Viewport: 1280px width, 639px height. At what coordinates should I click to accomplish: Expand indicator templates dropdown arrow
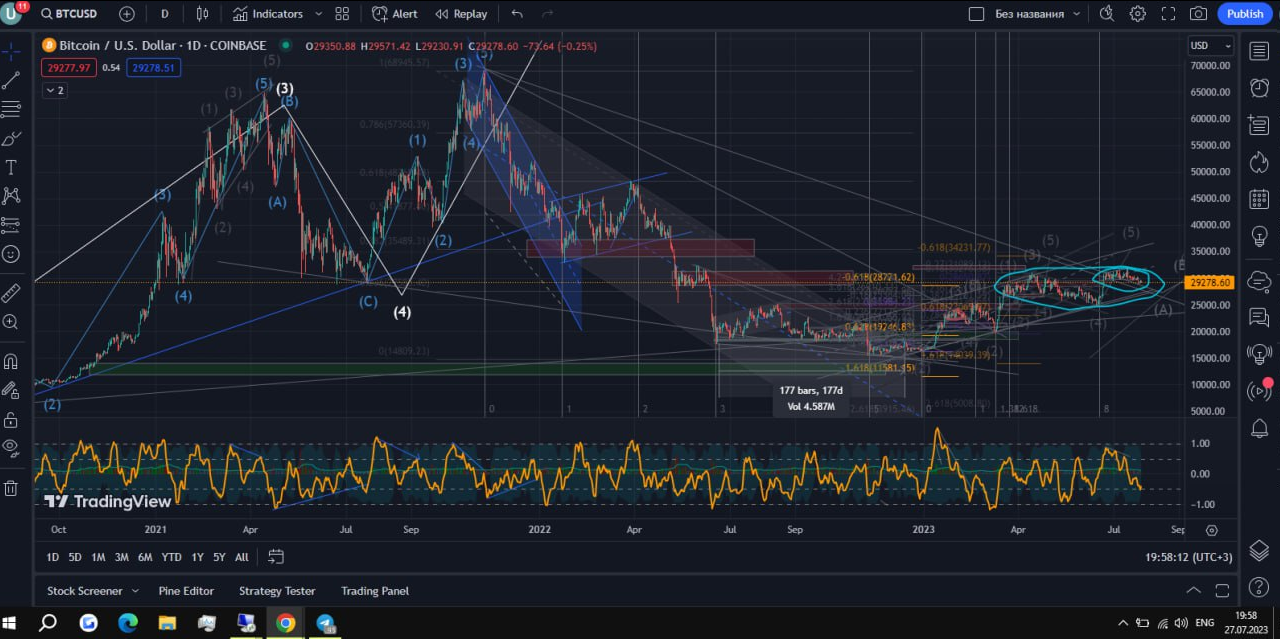pos(318,14)
